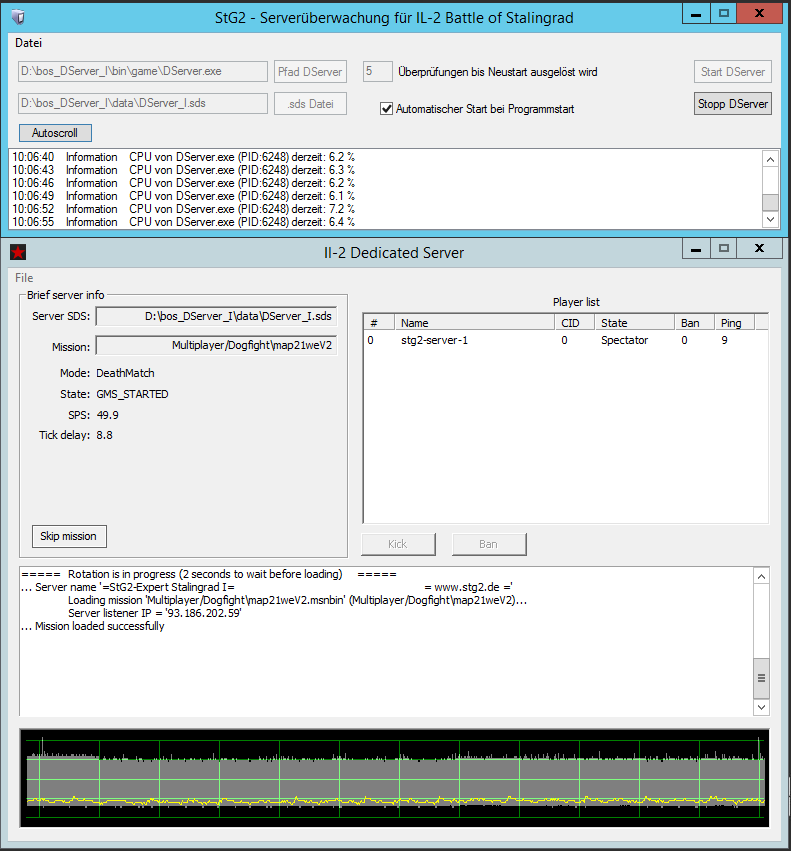Click the Mission field
The image size is (791, 851).
(x=216, y=346)
